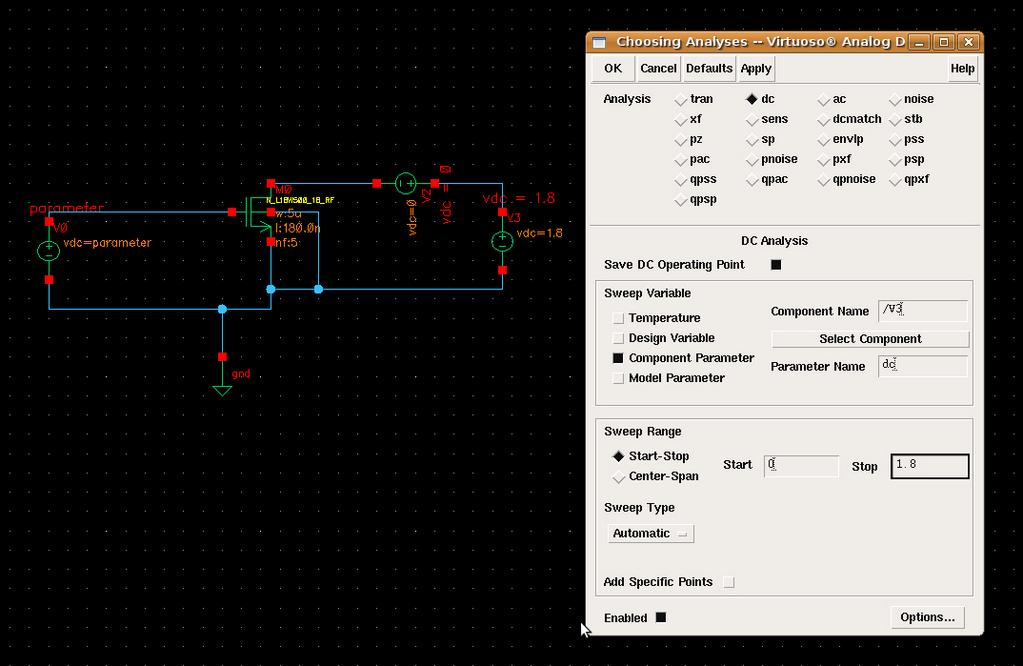The image size is (1023, 666).
Task: Click the Apply button
Action: (756, 68)
